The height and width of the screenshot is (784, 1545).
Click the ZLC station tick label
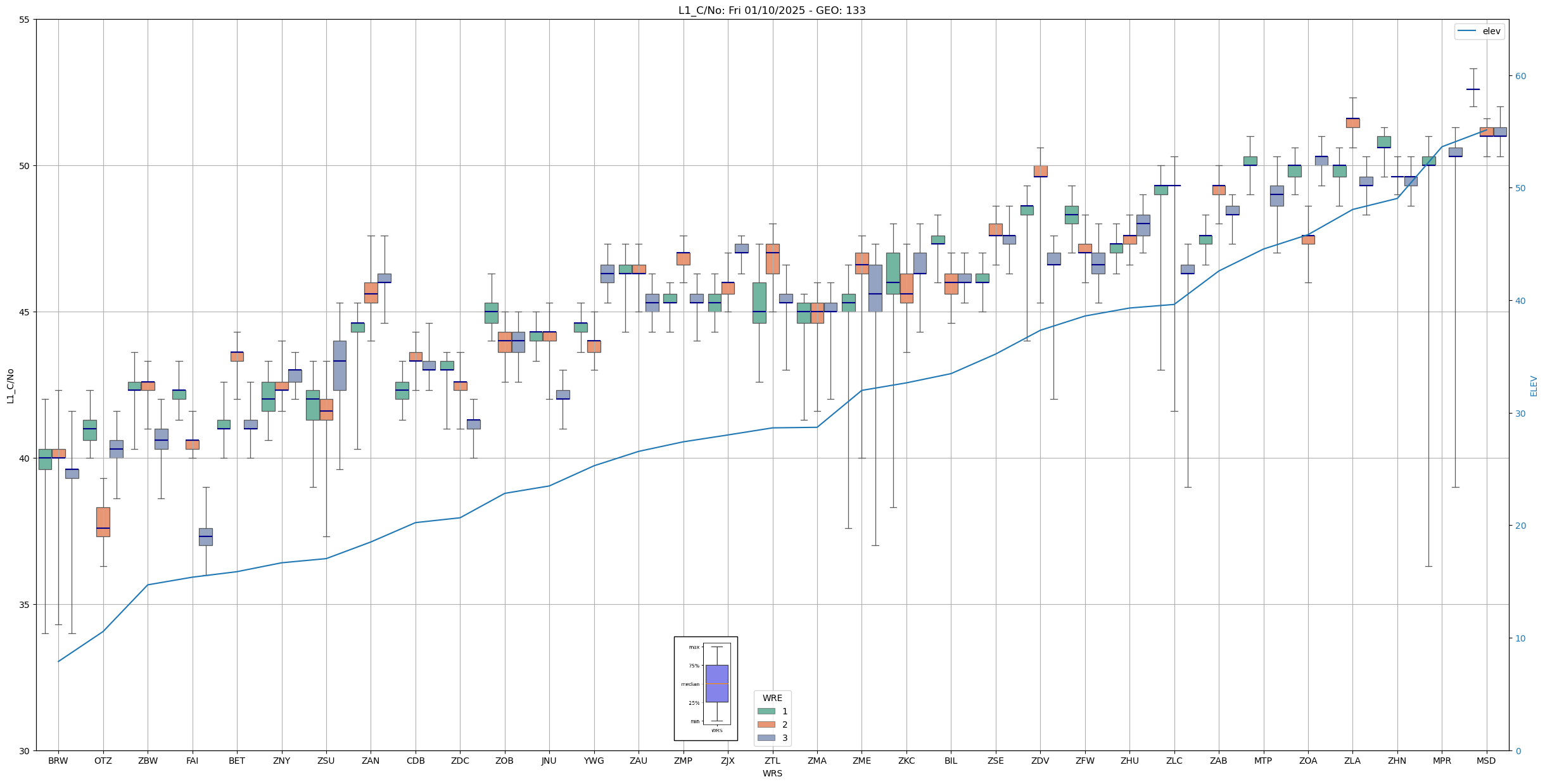click(x=1174, y=761)
